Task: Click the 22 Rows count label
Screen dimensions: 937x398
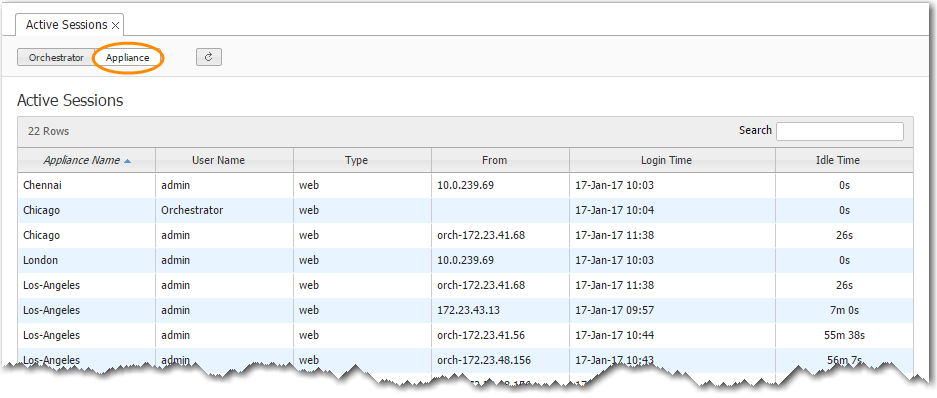Action: [x=48, y=131]
